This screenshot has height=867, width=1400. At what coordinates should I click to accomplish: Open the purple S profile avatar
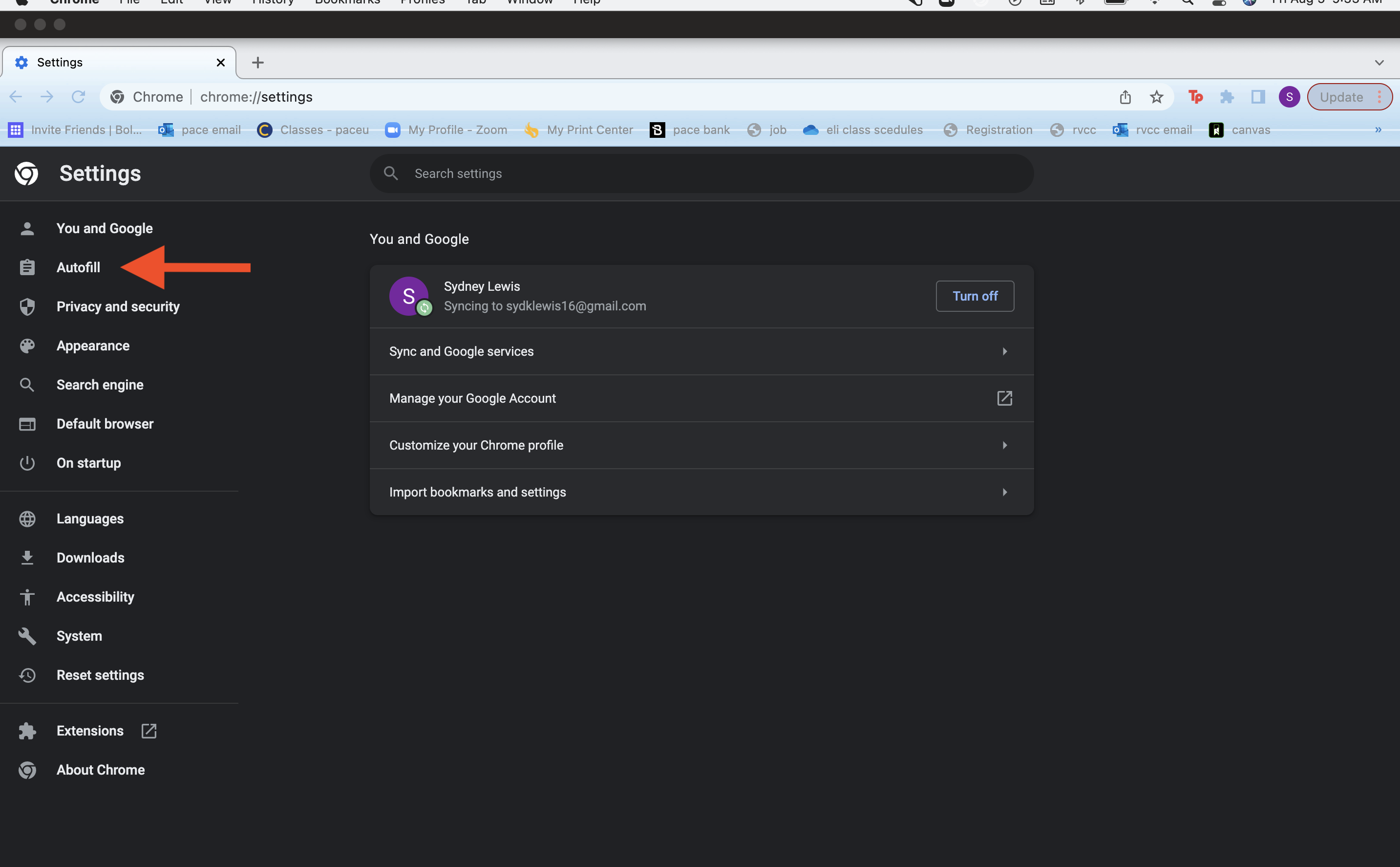(1290, 97)
